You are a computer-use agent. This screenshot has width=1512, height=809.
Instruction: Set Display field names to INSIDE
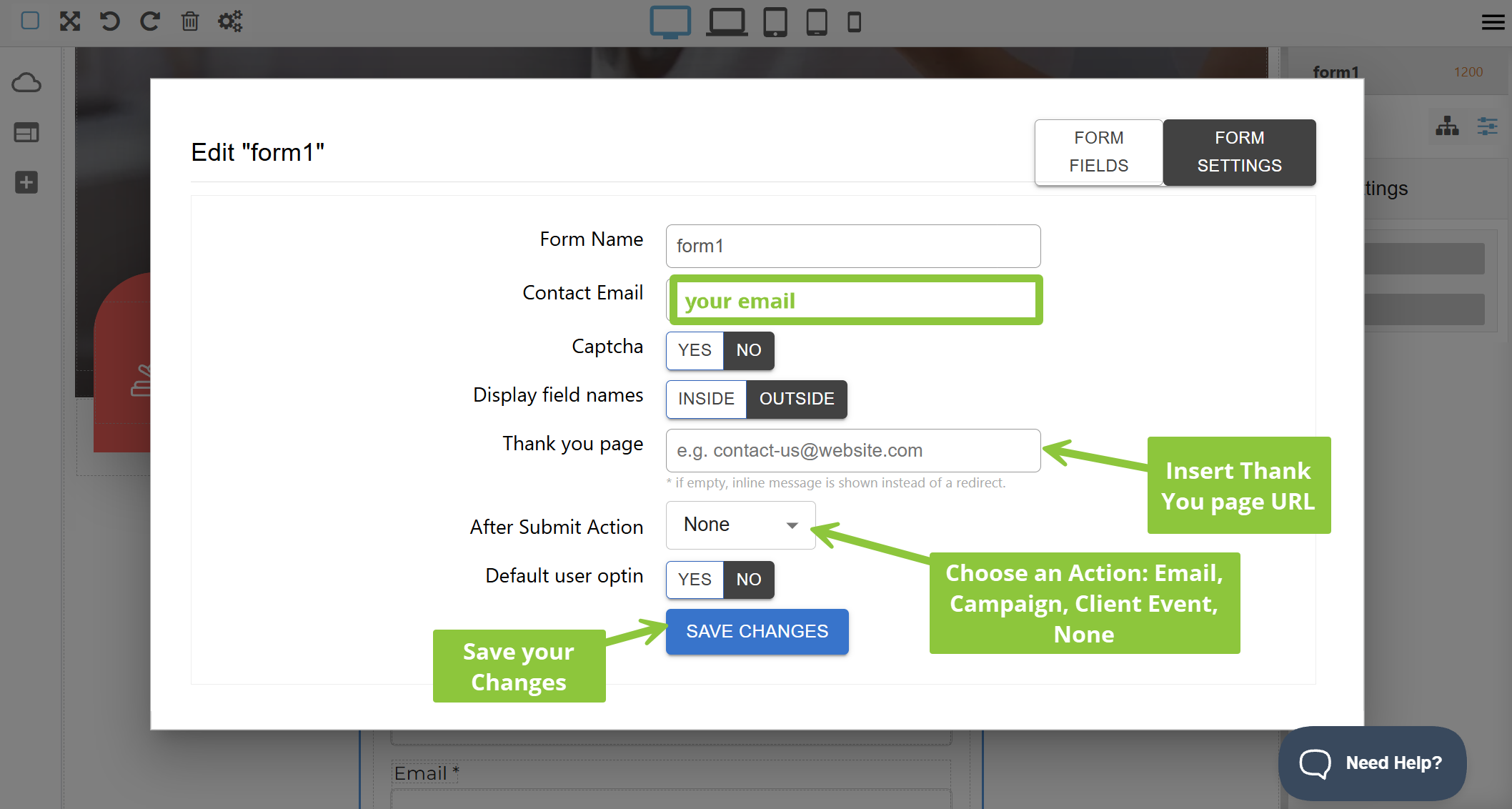coord(706,399)
